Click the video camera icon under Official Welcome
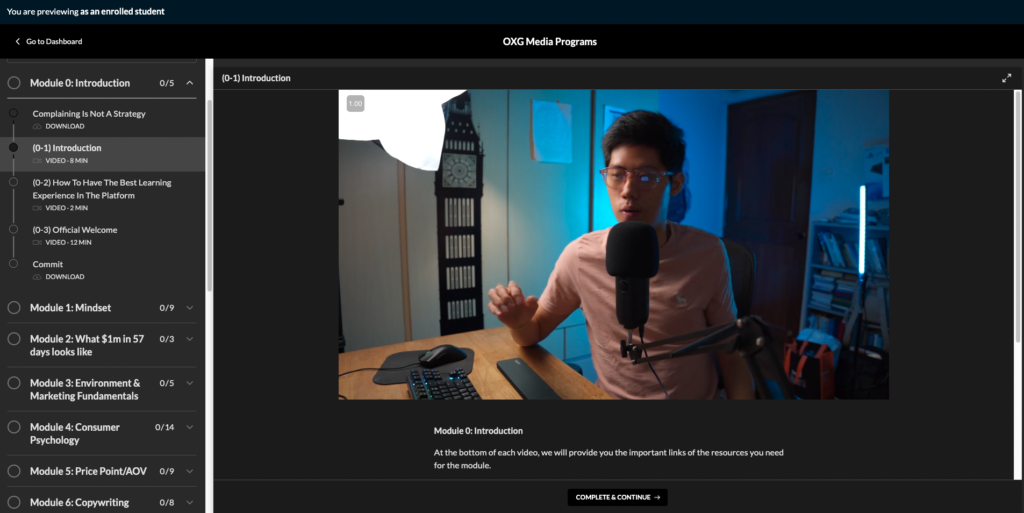 (38, 242)
